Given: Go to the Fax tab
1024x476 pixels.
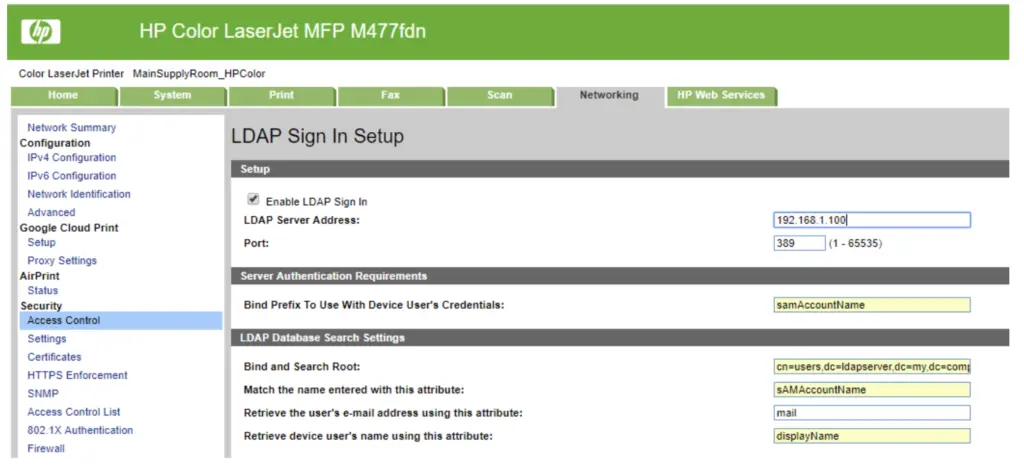Looking at the screenshot, I should pyautogui.click(x=390, y=96).
